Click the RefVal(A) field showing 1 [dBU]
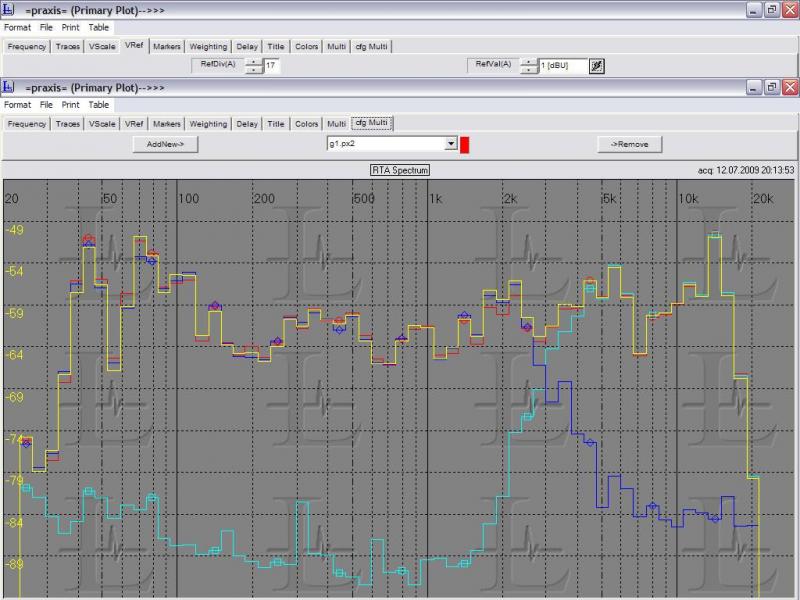Image resolution: width=800 pixels, height=600 pixels. [x=563, y=66]
